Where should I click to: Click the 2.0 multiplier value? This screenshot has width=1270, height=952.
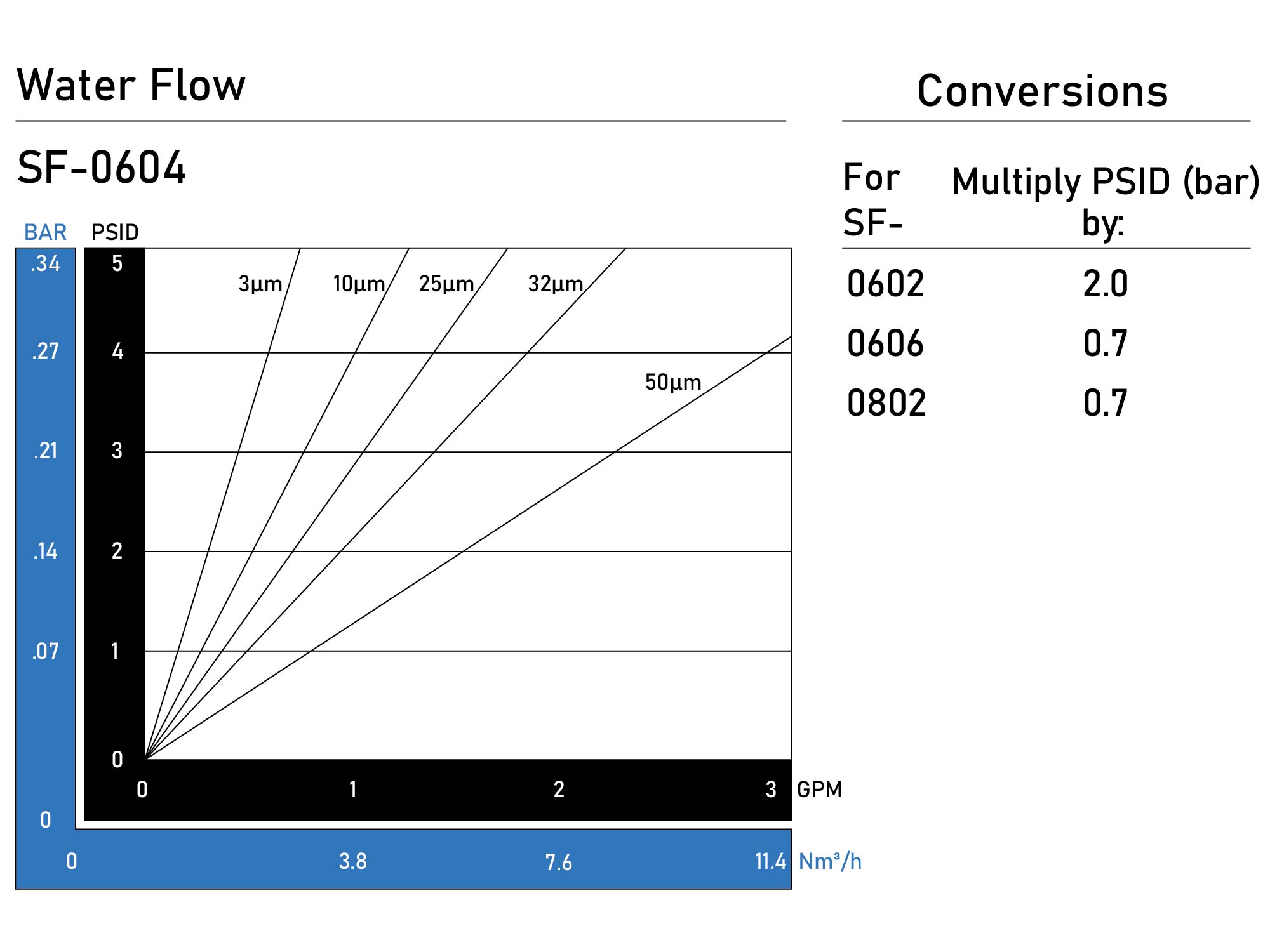click(x=1106, y=284)
